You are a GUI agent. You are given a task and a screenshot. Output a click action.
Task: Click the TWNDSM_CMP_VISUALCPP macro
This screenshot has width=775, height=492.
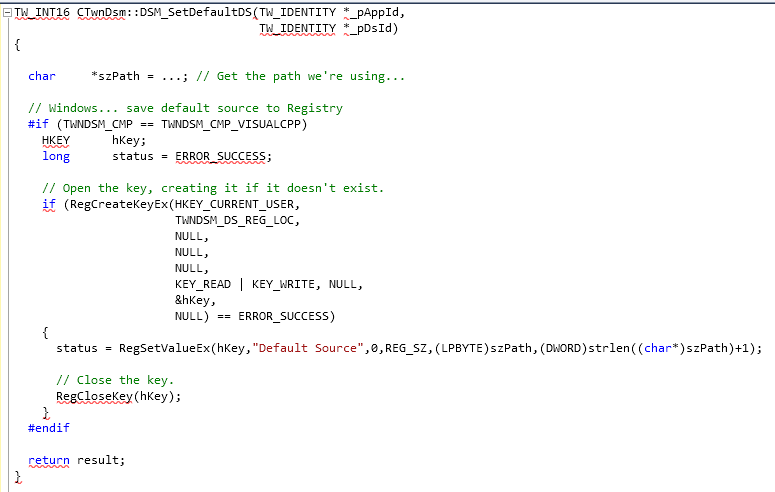coord(231,124)
